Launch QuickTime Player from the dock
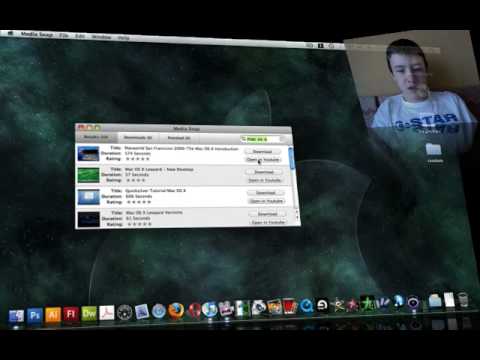 [x=306, y=305]
